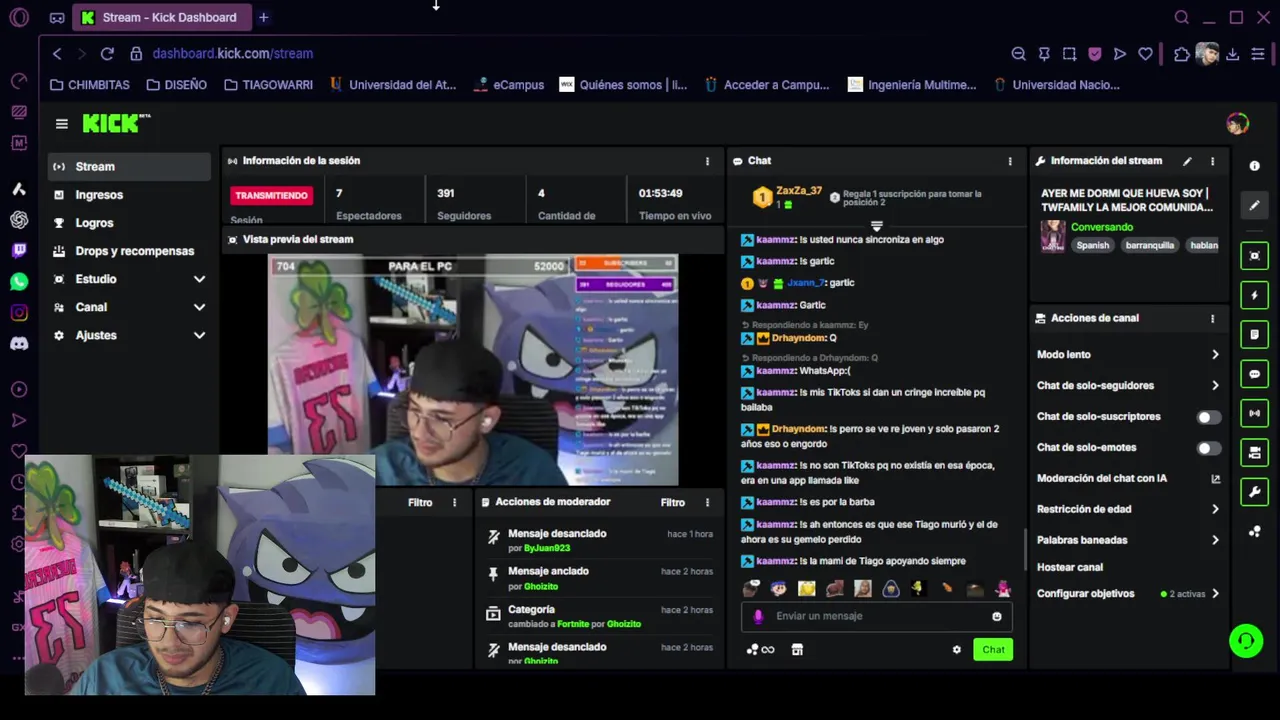Open chat settings gear icon
Viewport: 1280px width, 720px height.
956,650
